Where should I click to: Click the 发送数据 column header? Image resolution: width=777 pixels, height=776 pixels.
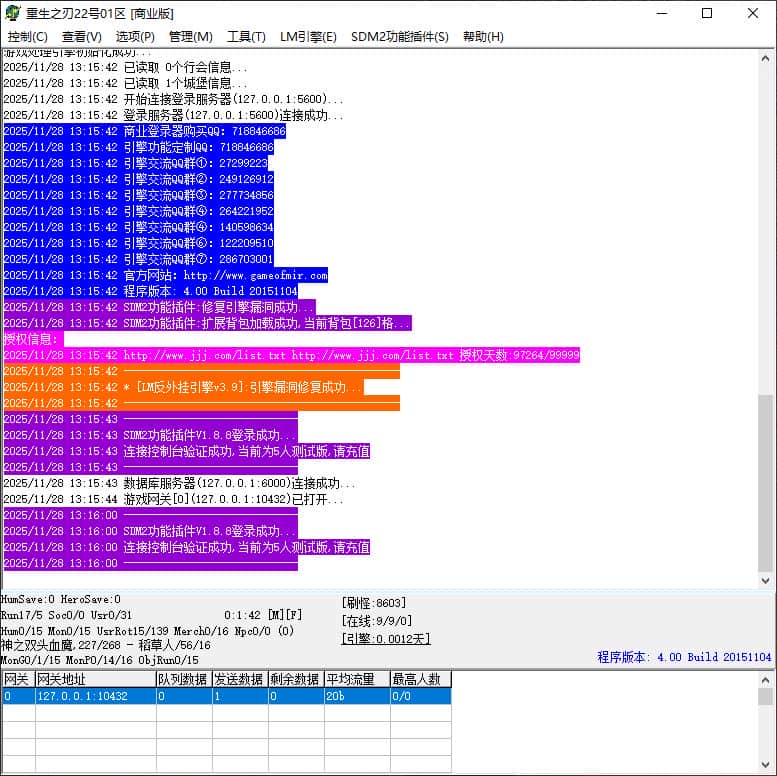pyautogui.click(x=240, y=679)
